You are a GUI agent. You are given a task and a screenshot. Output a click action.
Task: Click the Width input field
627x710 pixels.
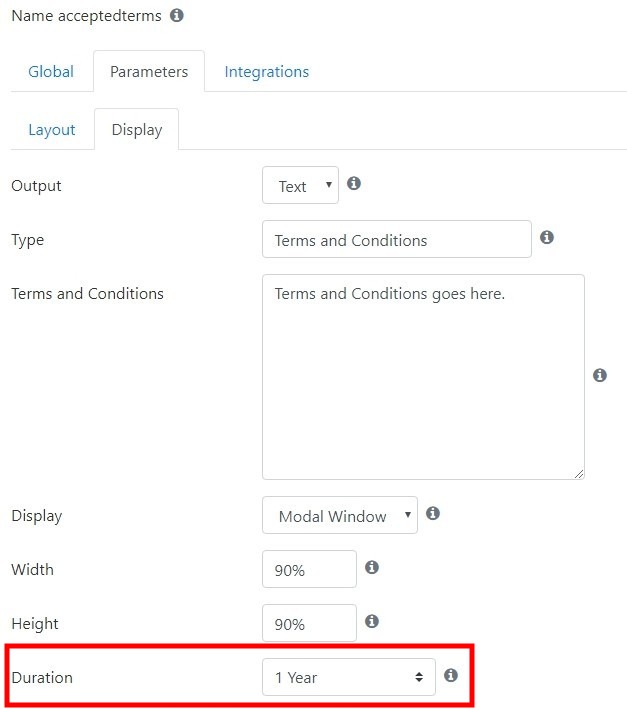[x=309, y=569]
